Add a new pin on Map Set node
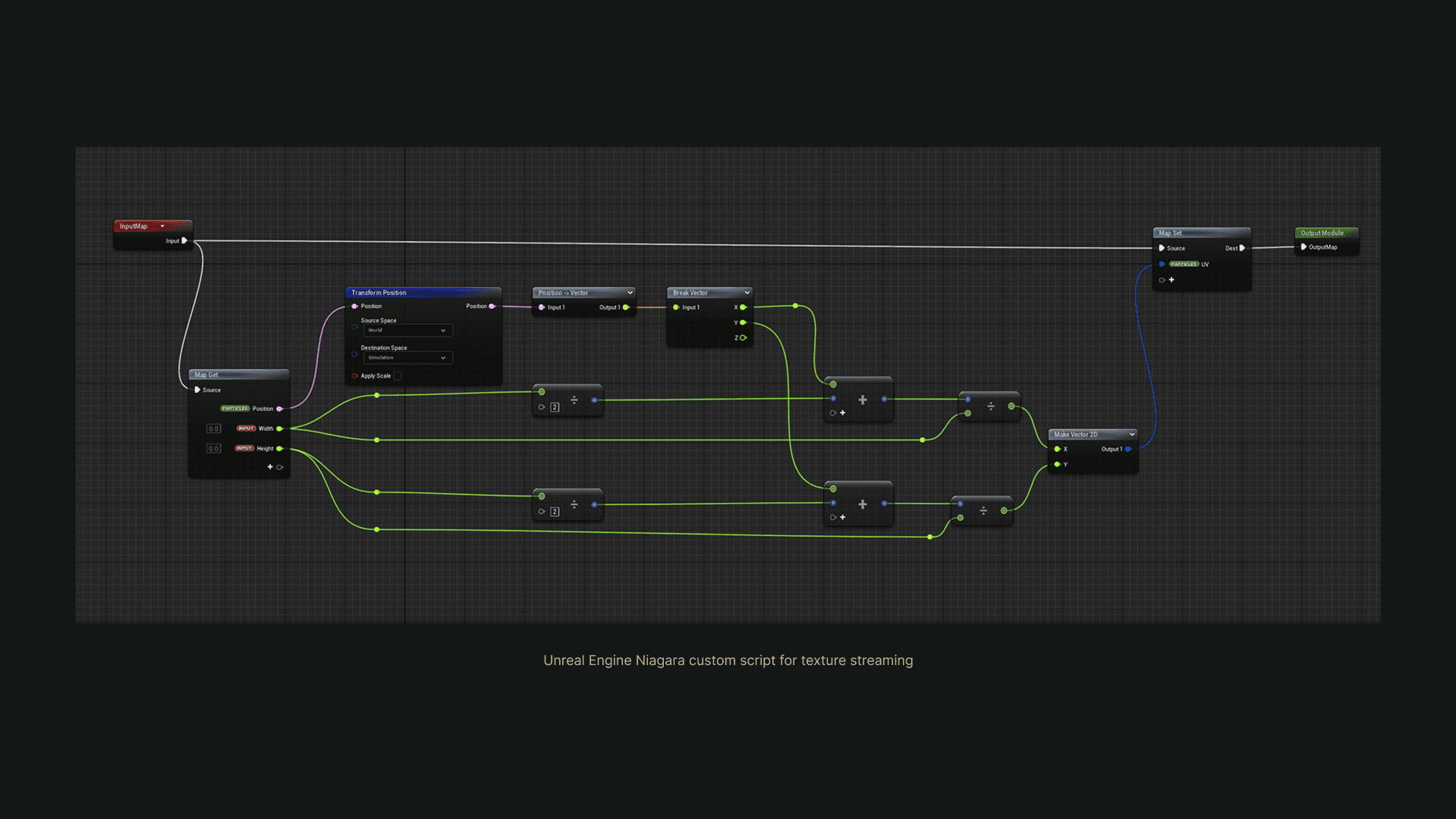Image resolution: width=1456 pixels, height=819 pixels. pos(1171,280)
